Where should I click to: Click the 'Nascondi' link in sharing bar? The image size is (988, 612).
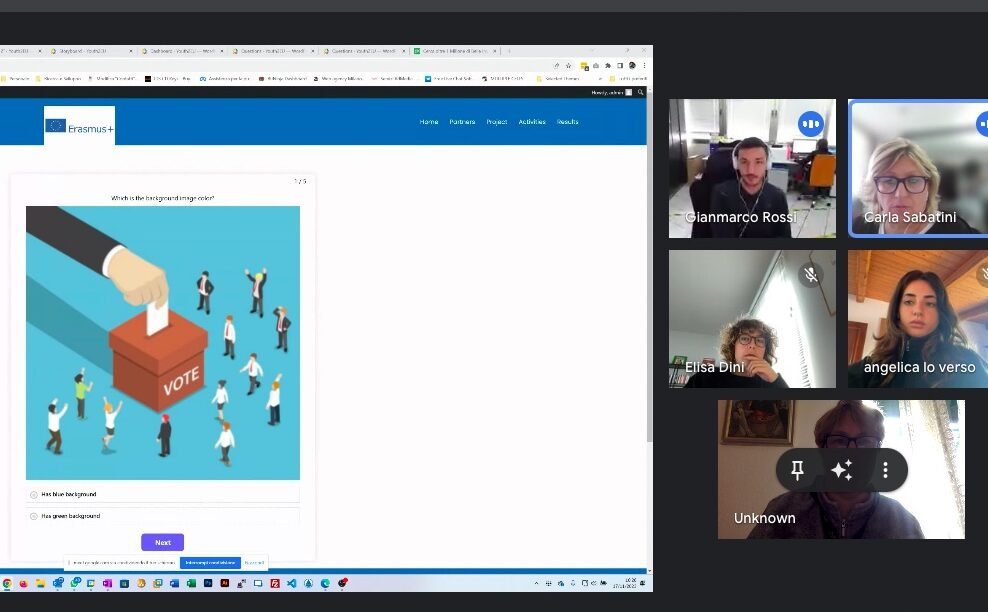pyautogui.click(x=255, y=563)
